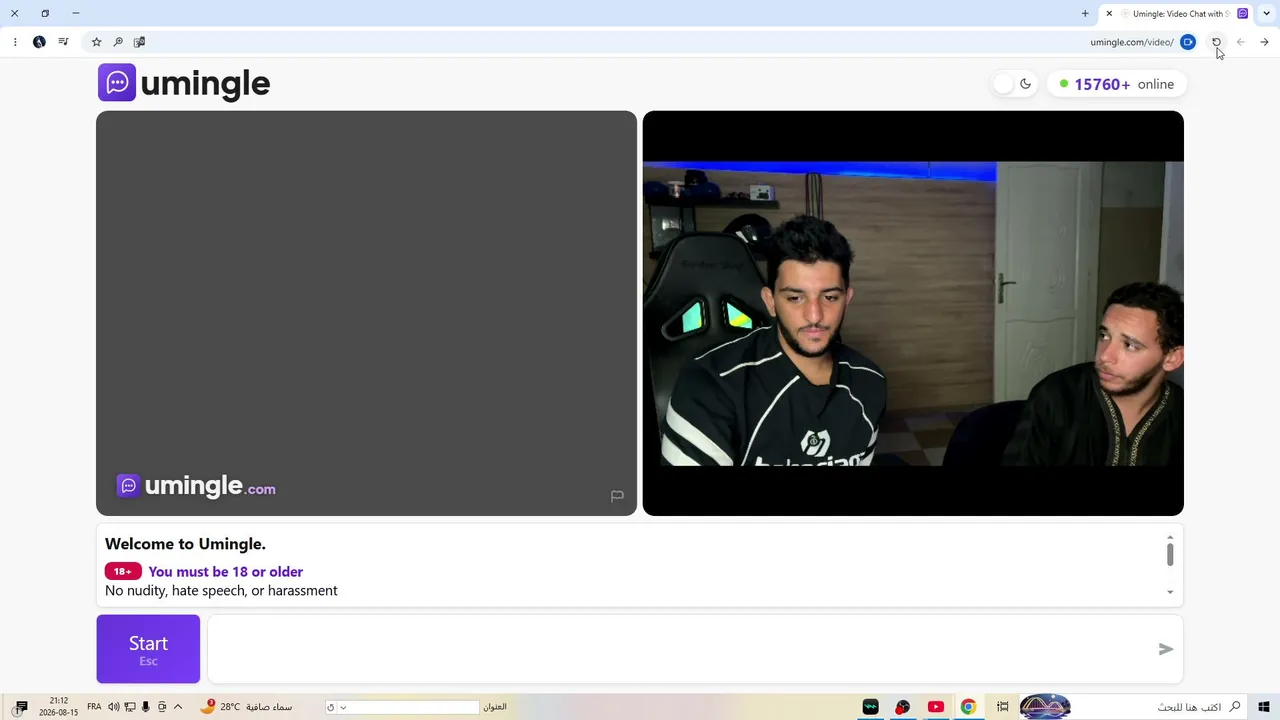Open a new browser tab
This screenshot has width=1280, height=720.
tap(1085, 14)
